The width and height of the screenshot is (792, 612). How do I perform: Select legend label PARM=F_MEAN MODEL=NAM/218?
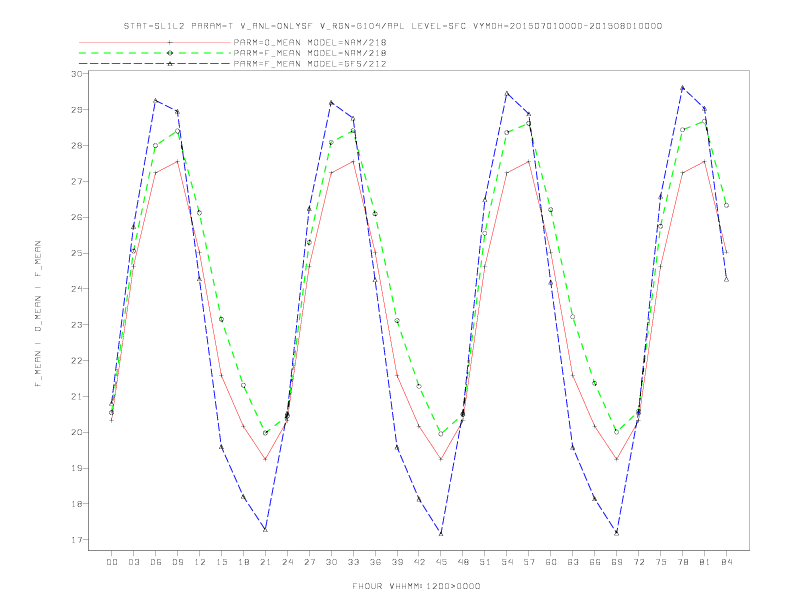click(x=310, y=53)
